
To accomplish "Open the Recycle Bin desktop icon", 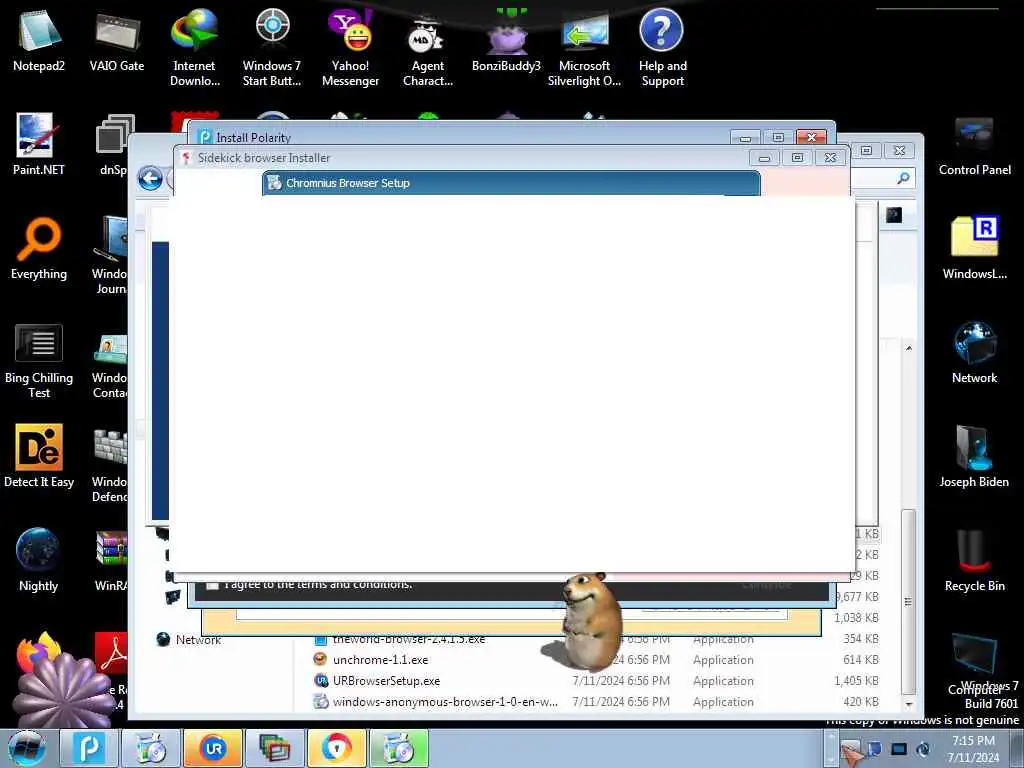I will pyautogui.click(x=974, y=560).
